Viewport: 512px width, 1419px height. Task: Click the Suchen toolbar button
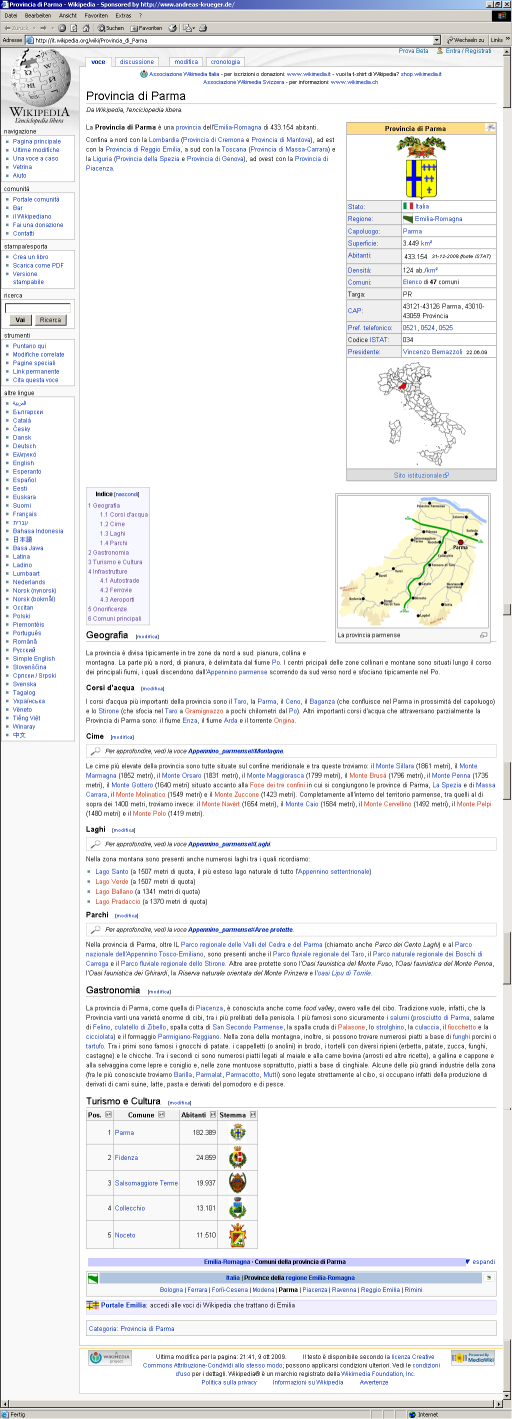110,28
